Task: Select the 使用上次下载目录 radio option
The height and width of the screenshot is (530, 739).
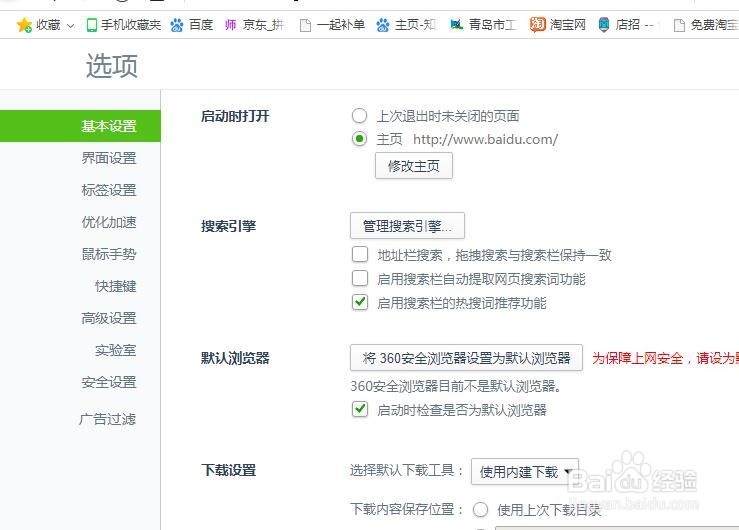Action: [480, 510]
